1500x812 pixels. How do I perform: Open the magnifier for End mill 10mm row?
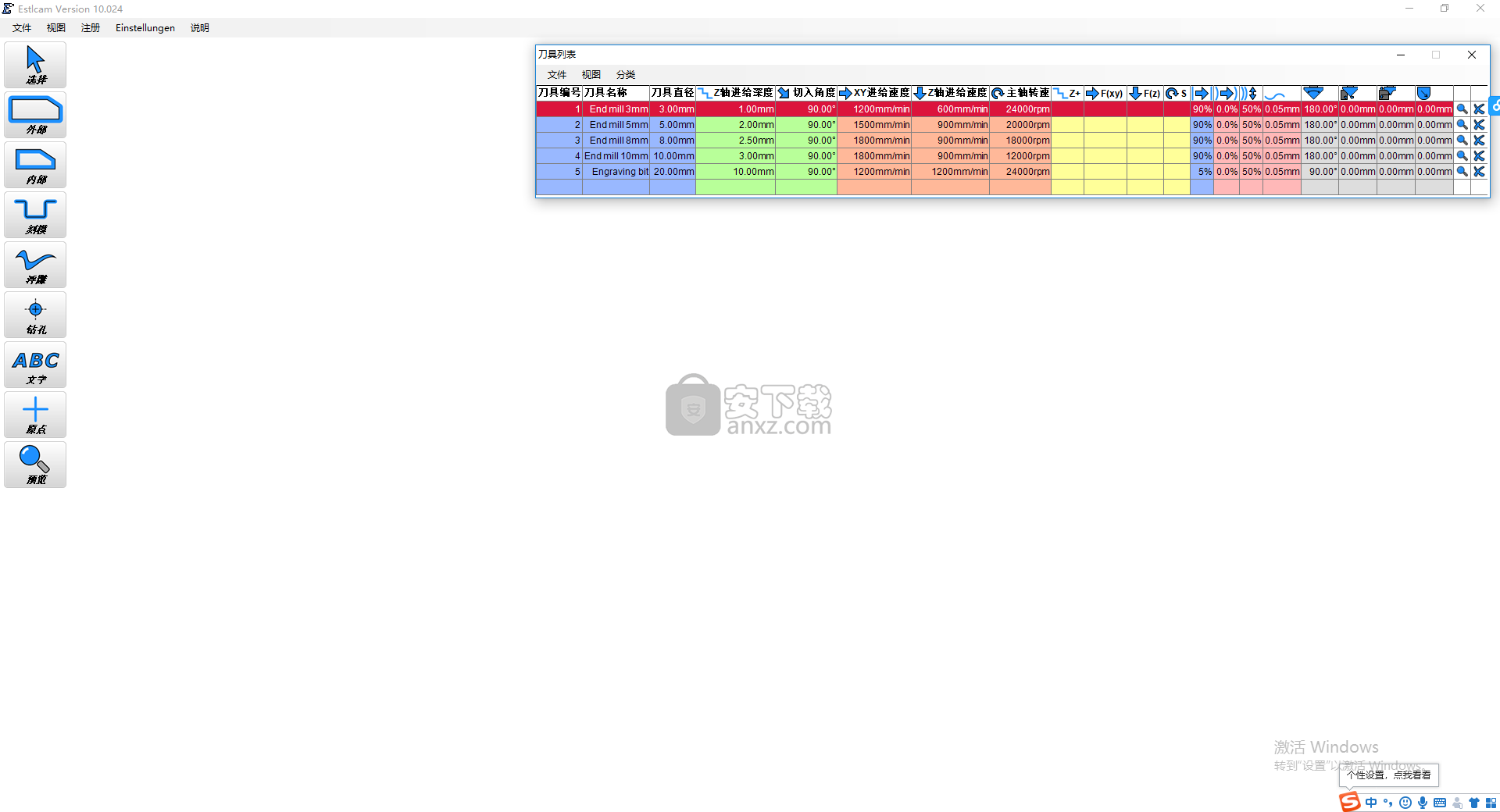(x=1462, y=156)
